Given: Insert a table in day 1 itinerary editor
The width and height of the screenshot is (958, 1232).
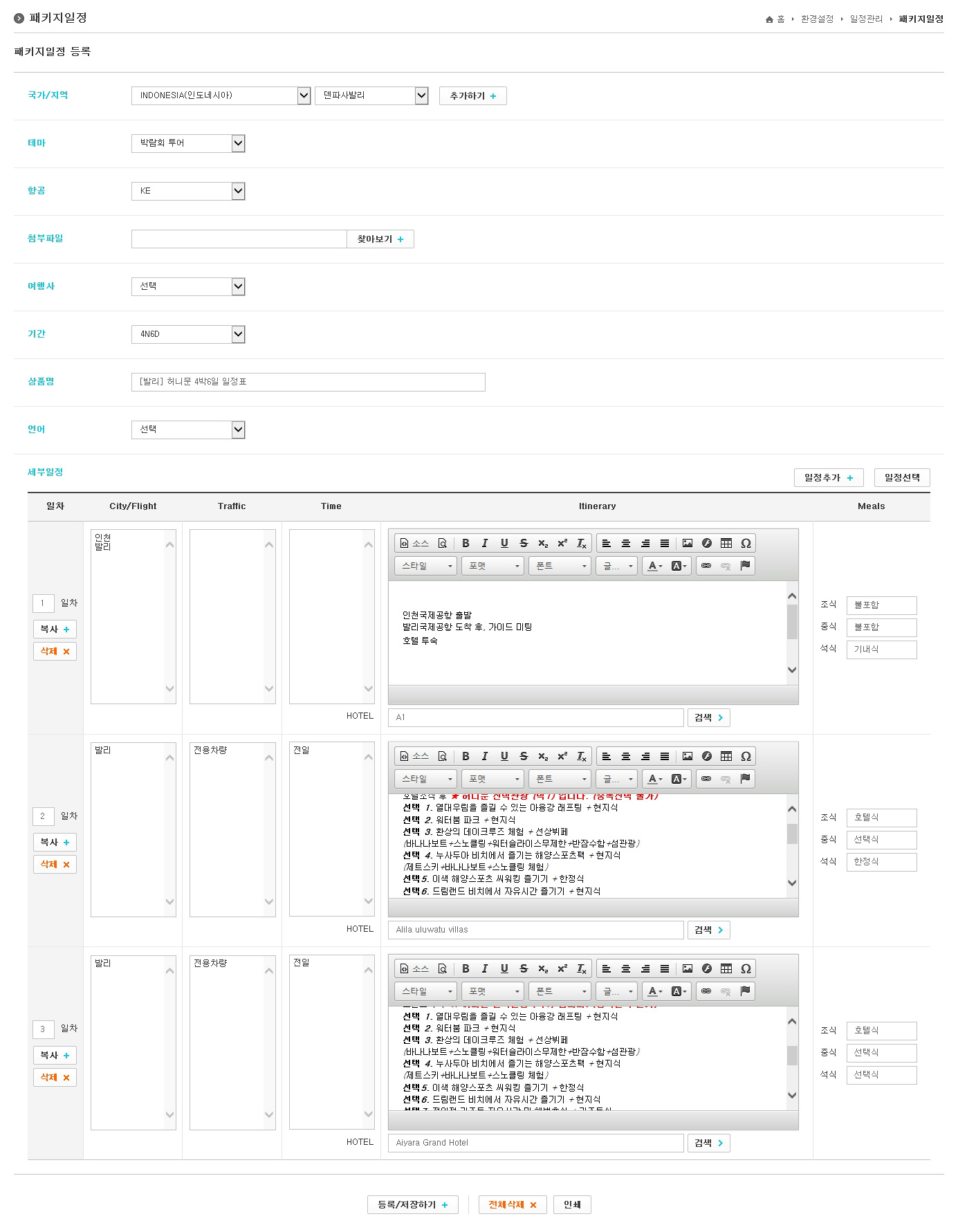Looking at the screenshot, I should point(726,544).
